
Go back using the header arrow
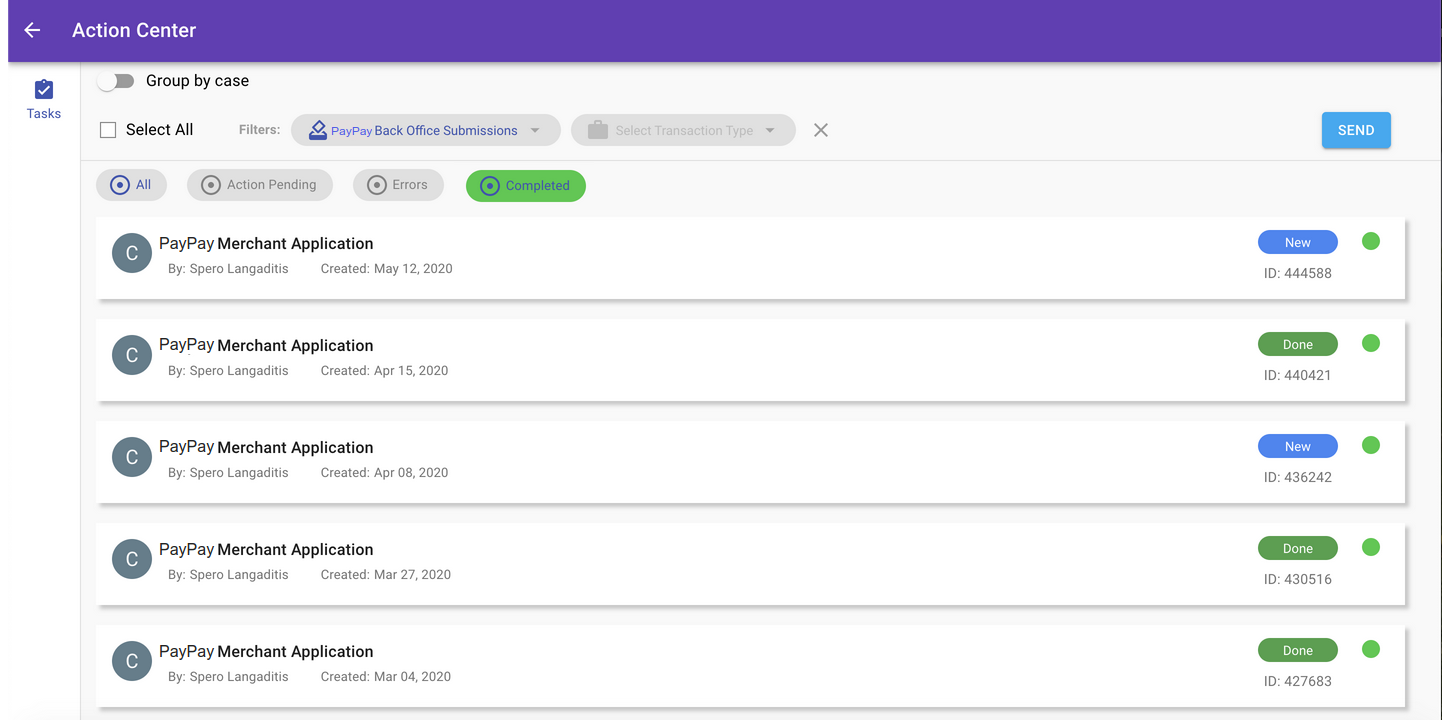[32, 30]
